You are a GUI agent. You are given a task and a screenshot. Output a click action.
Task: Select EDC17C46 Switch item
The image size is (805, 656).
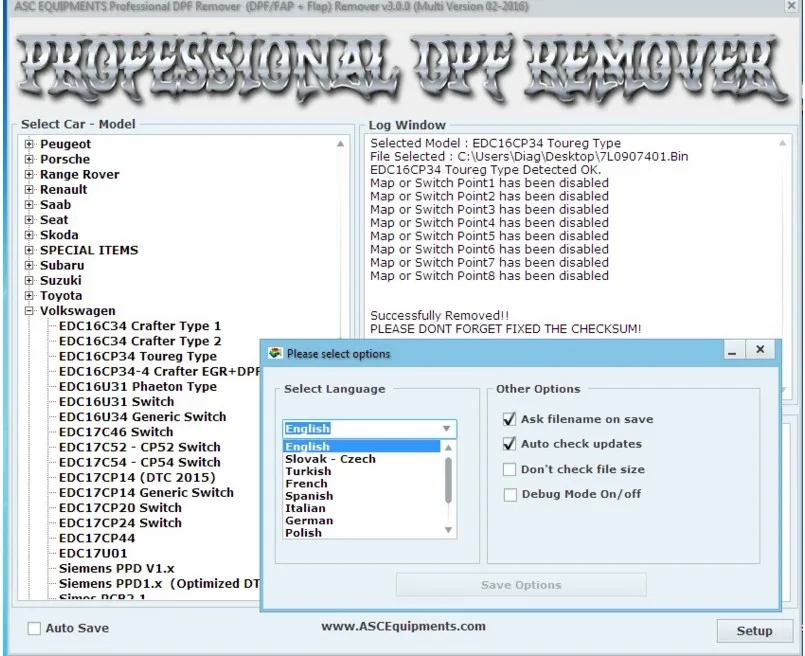116,432
